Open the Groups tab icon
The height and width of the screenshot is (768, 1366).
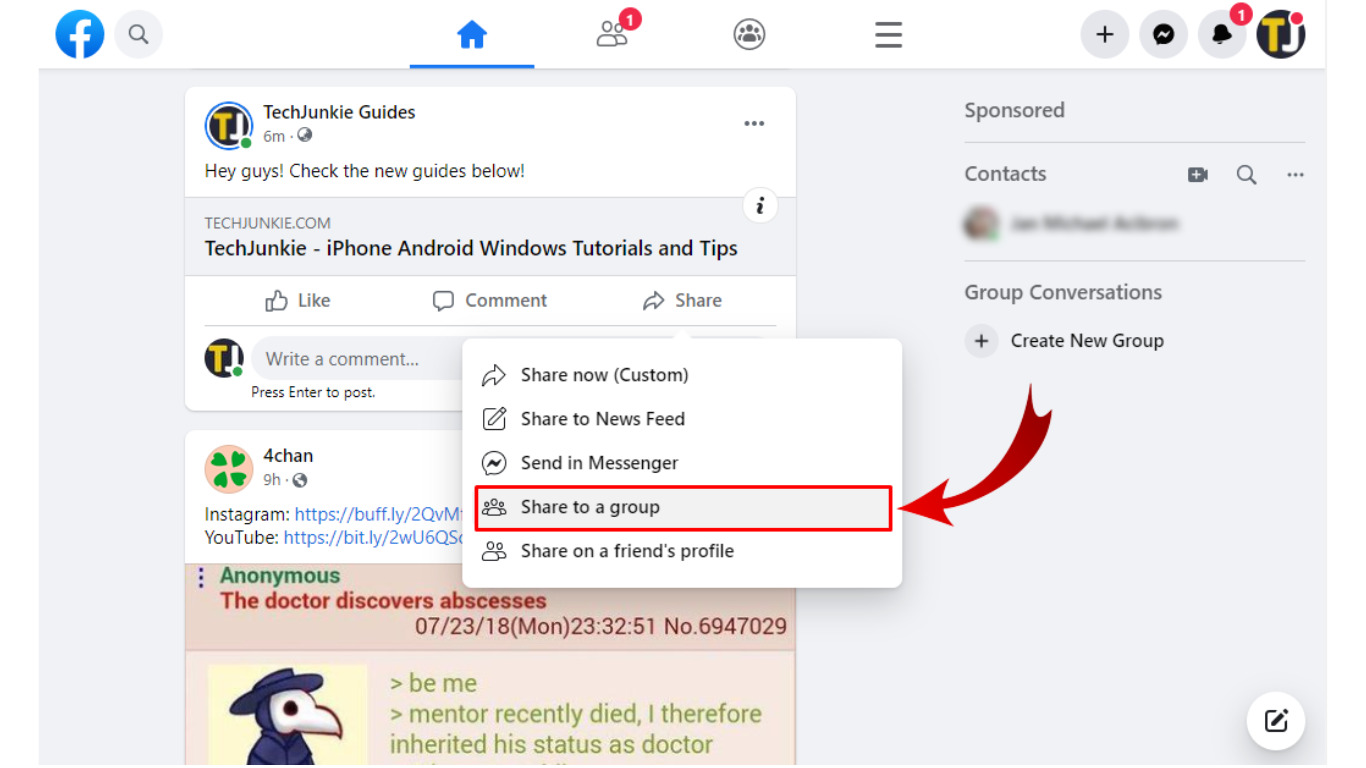(749, 35)
